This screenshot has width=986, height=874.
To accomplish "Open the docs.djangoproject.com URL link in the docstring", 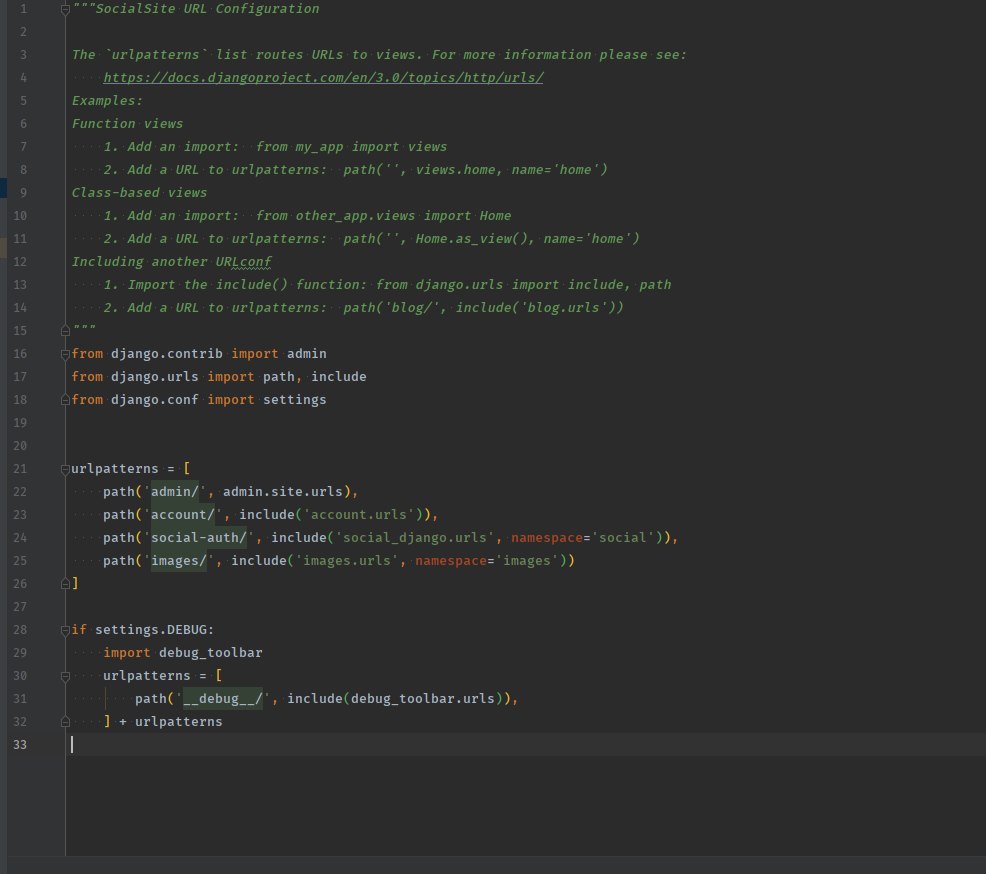I will point(323,77).
